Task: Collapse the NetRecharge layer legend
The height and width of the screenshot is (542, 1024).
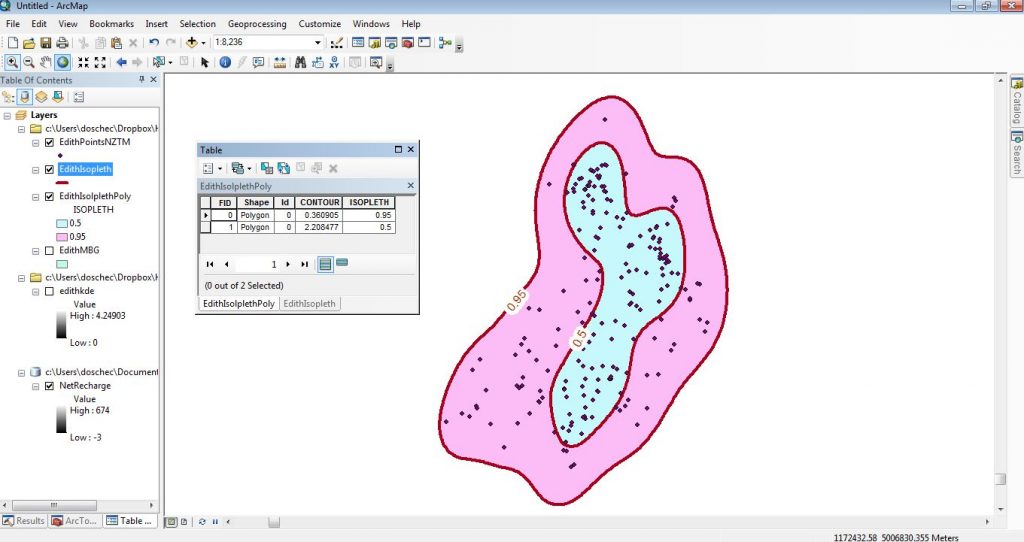Action: coord(35,386)
